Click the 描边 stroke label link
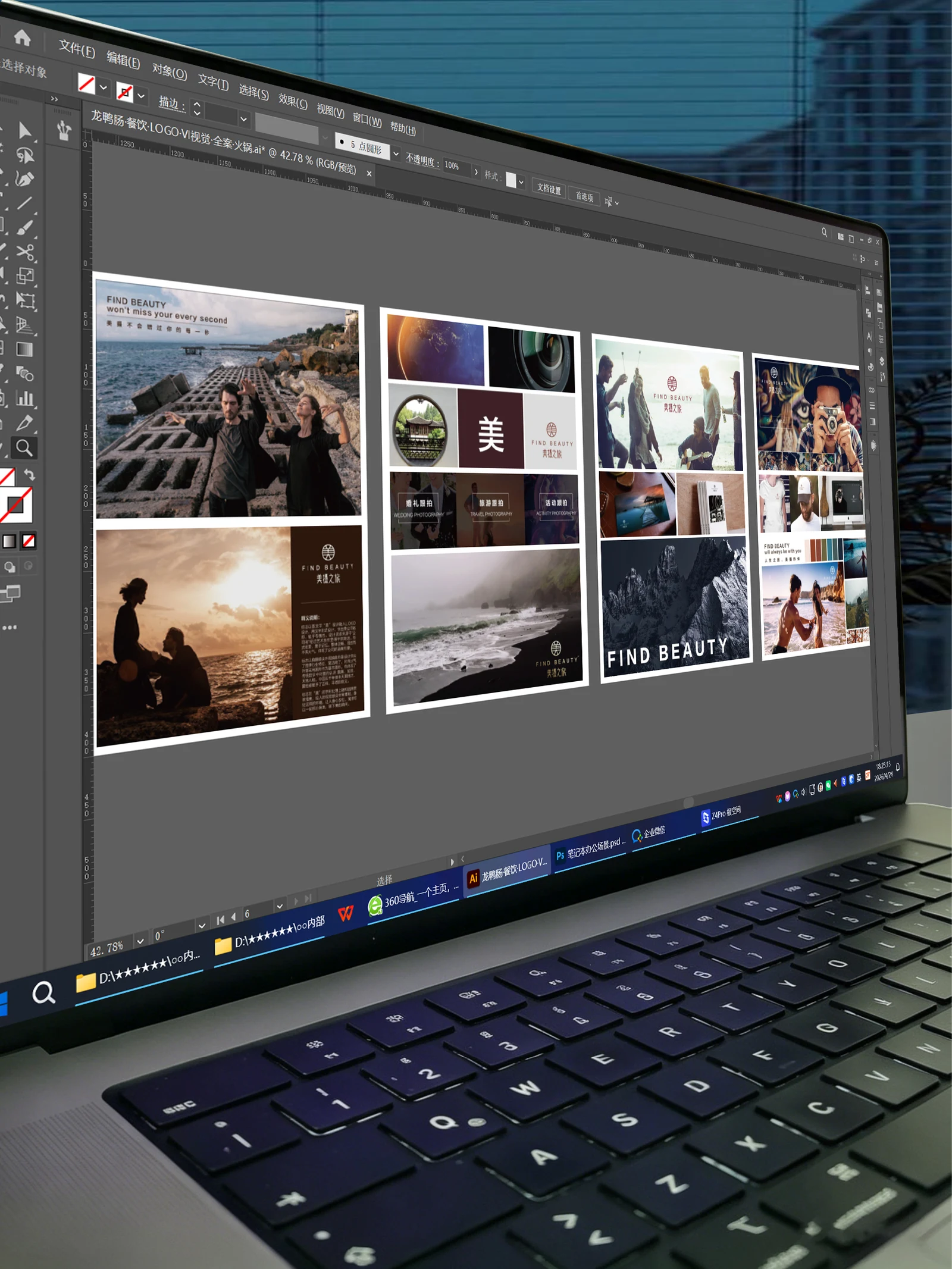 coord(172,104)
